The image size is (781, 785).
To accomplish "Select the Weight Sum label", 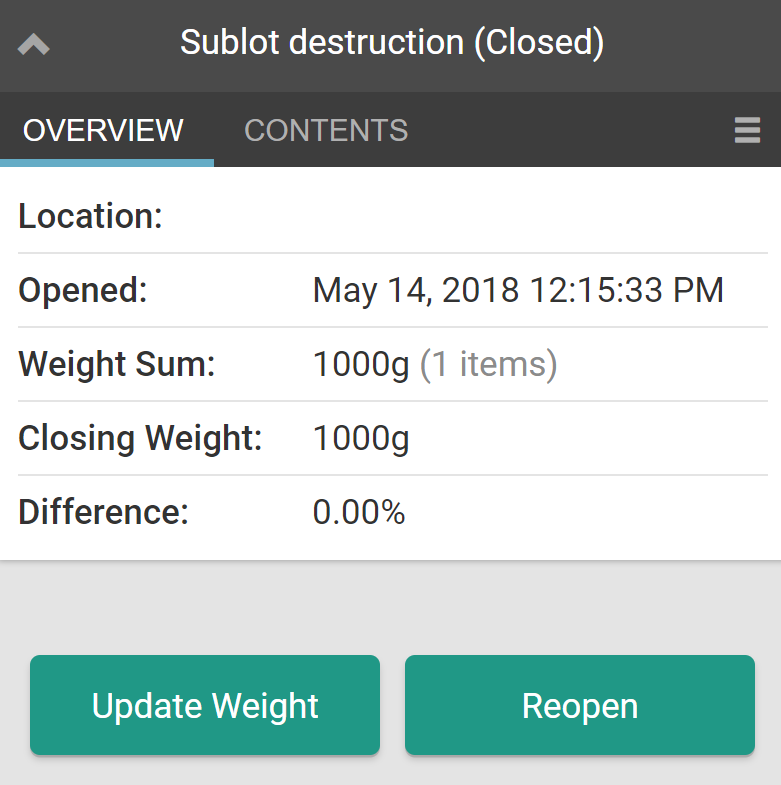I will (117, 365).
